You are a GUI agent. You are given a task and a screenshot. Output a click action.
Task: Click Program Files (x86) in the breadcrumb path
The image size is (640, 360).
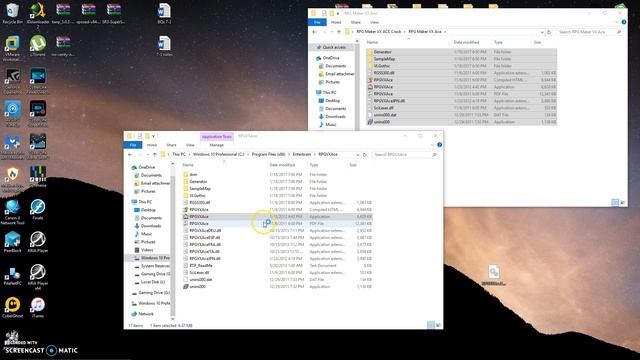(269, 154)
